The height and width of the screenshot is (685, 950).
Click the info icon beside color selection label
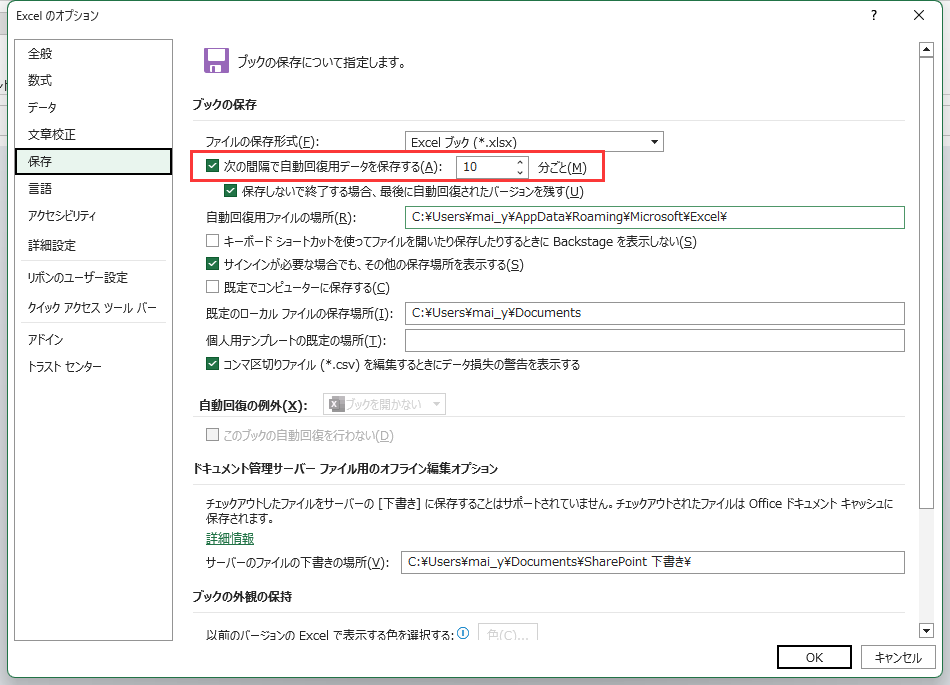(464, 634)
